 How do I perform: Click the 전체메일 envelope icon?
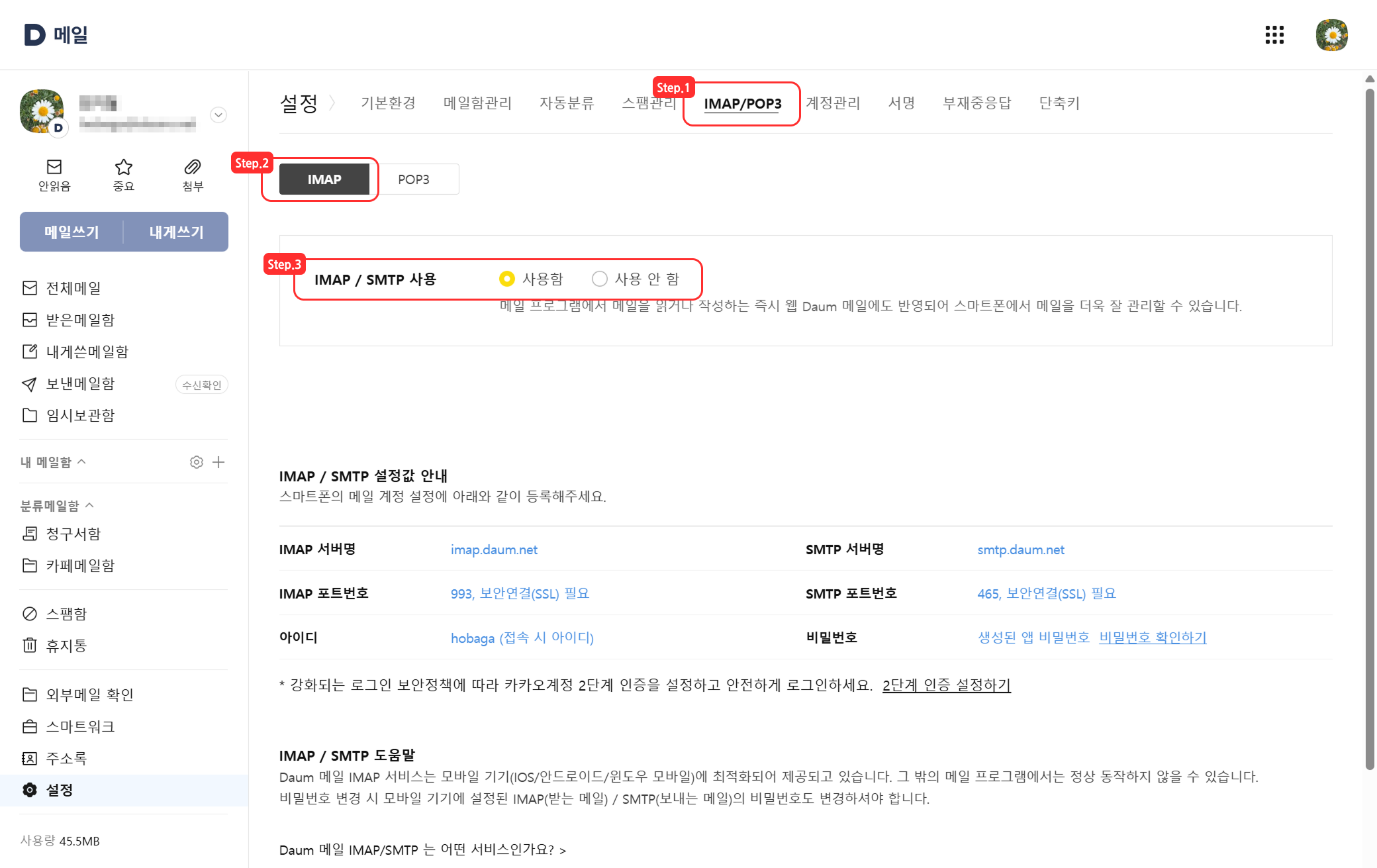click(x=30, y=288)
